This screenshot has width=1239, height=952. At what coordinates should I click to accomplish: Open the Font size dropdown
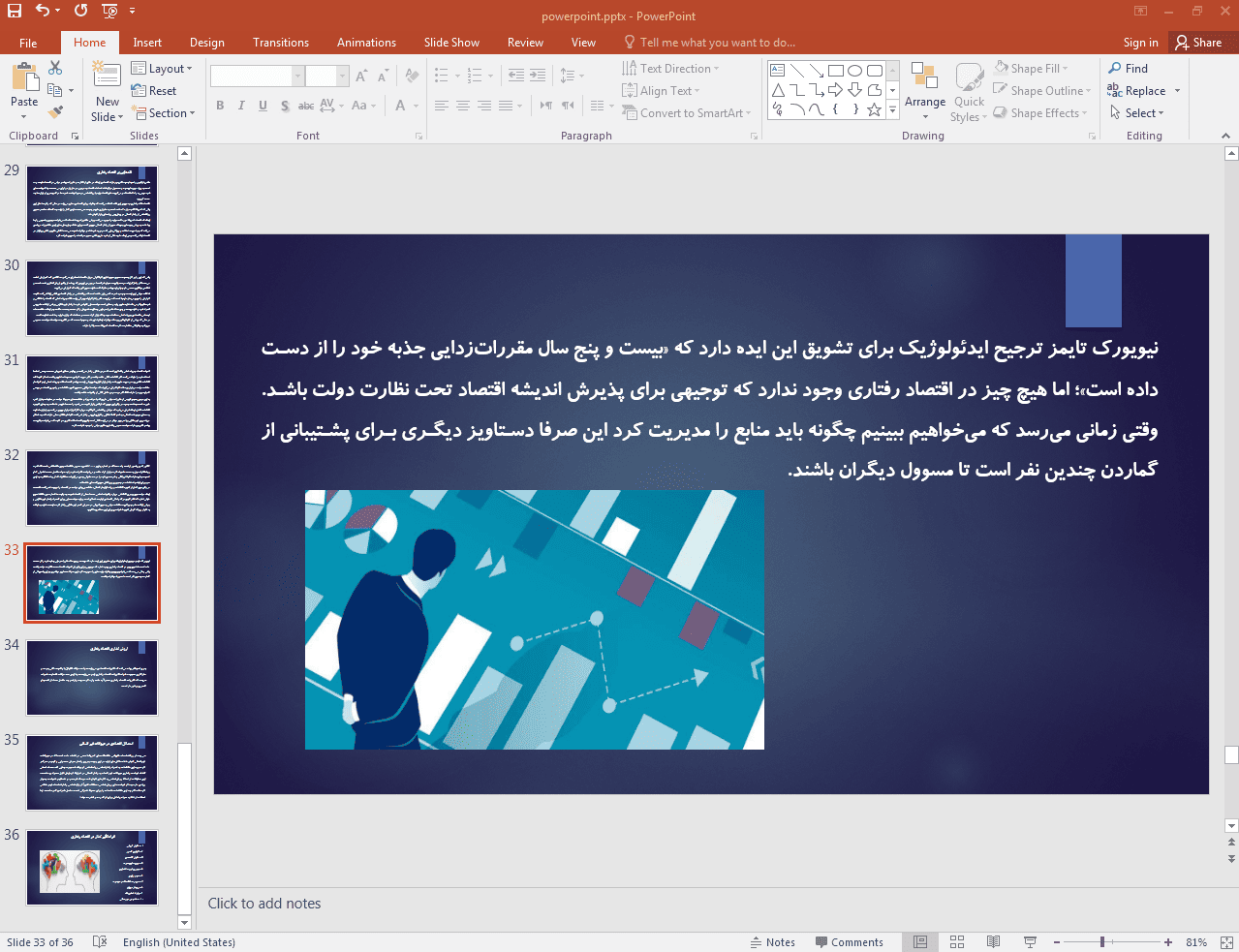click(x=342, y=76)
